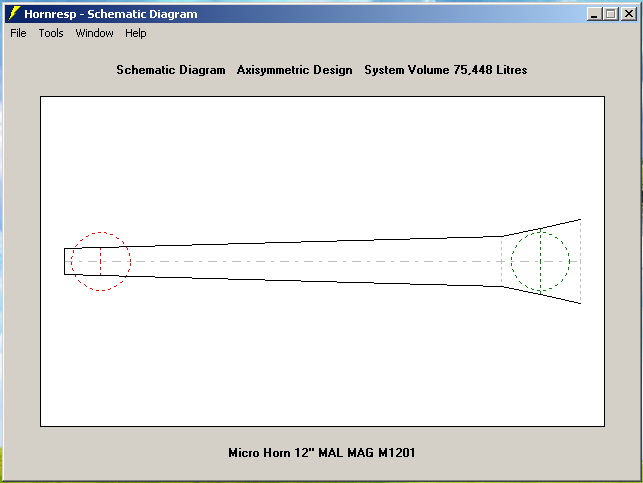Click 'Micro Horn 12" MAL MAG M1201' caption

point(322,453)
